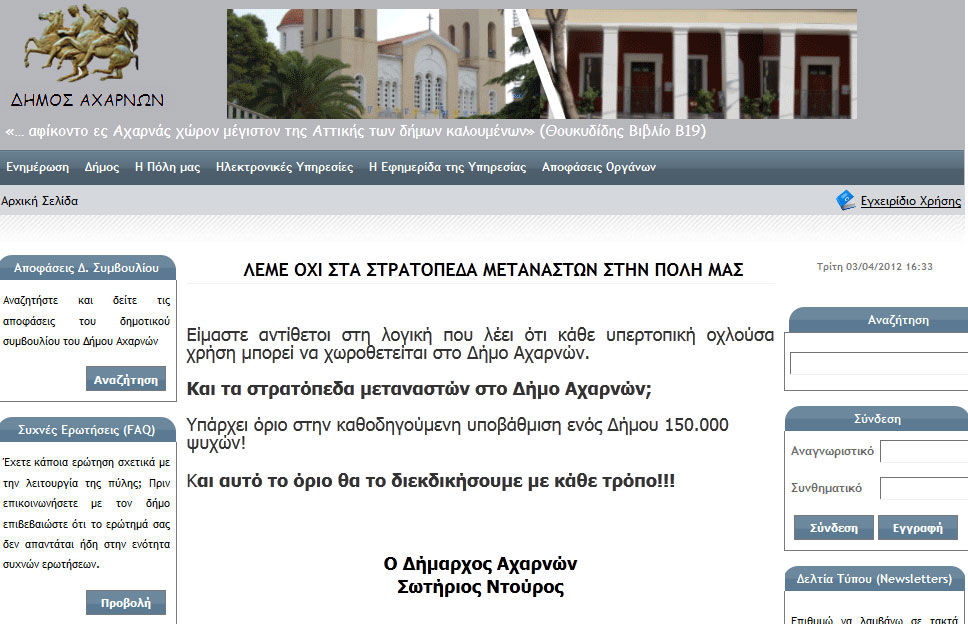Open the Εγχειρίδιο Χρήσης link
Image resolution: width=968 pixels, height=624 pixels.
point(910,201)
